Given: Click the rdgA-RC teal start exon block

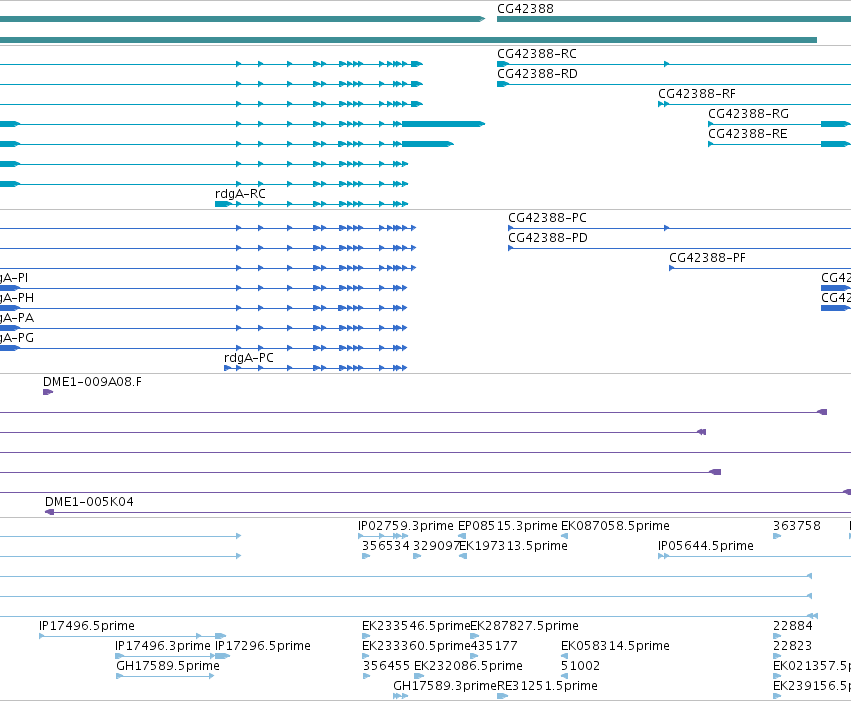Looking at the screenshot, I should 223,204.
